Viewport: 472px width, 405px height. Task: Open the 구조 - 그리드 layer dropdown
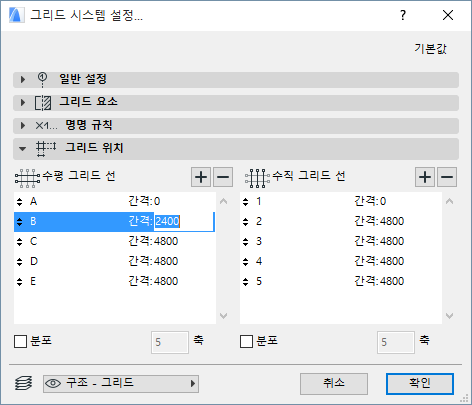121,384
